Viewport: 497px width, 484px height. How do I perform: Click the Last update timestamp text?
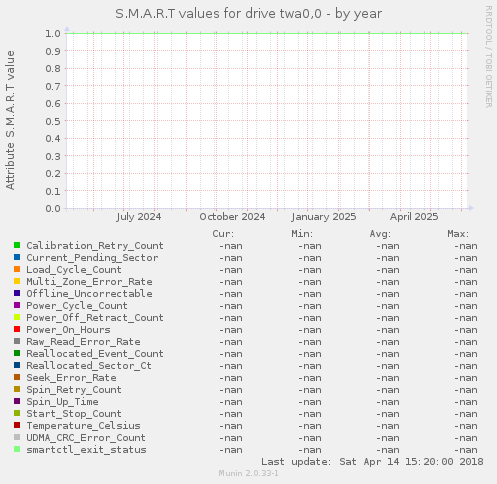(372, 462)
